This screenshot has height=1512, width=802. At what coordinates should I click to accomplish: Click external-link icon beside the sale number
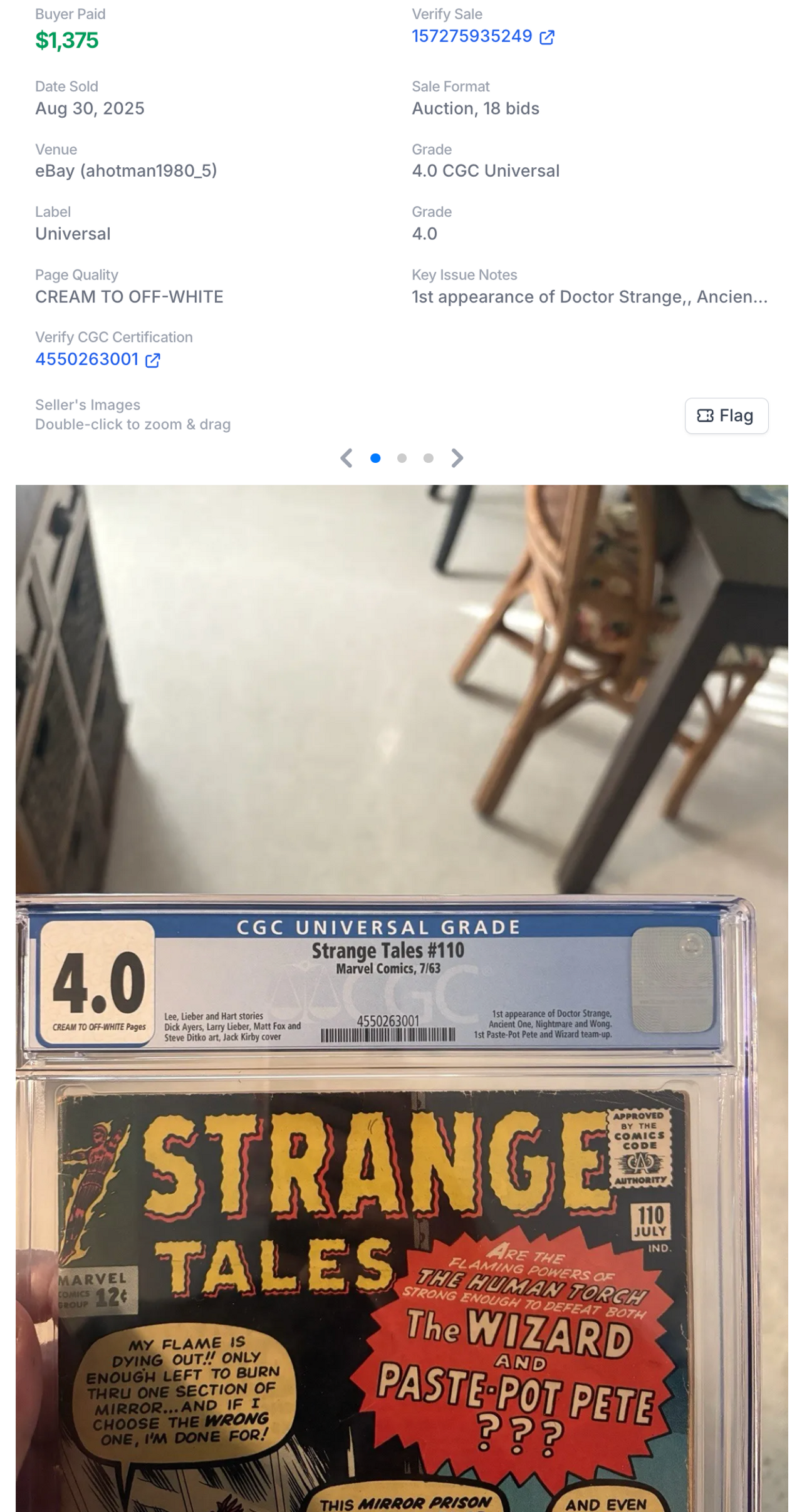547,38
